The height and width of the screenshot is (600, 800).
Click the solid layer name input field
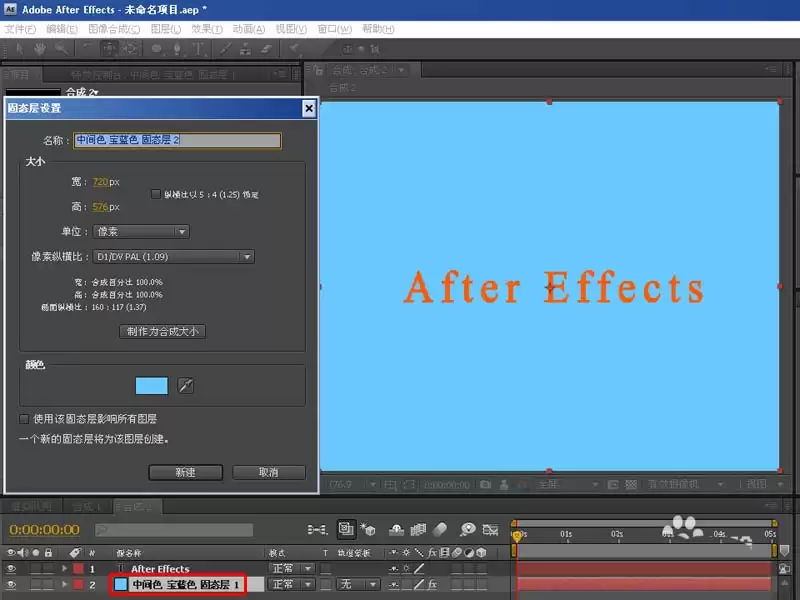(177, 140)
